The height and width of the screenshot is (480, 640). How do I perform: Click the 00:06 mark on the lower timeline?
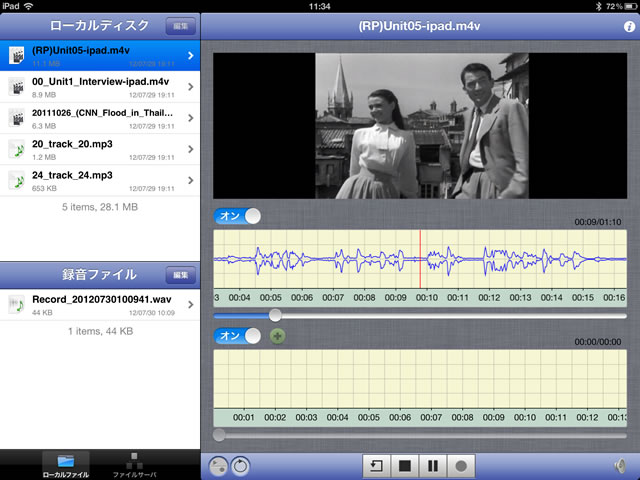[400, 418]
